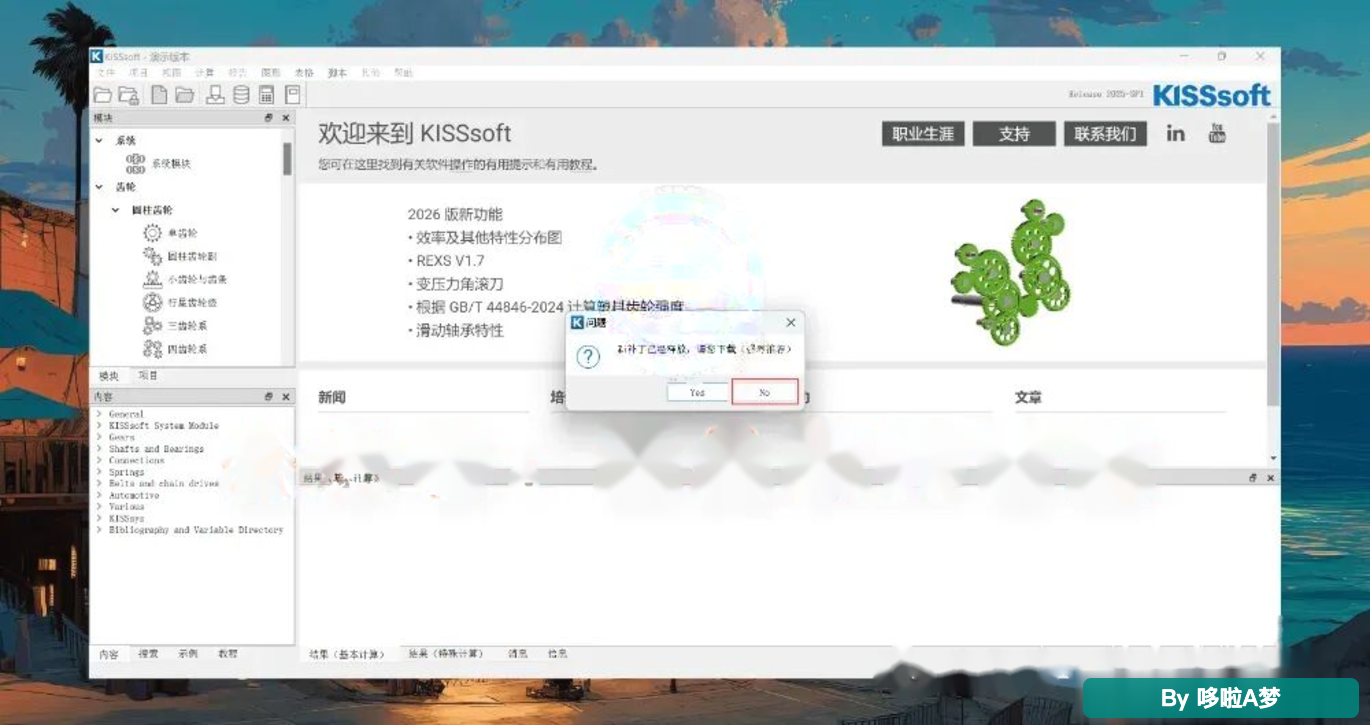Image resolution: width=1370 pixels, height=725 pixels.
Task: Click the 支持 button
Action: (1014, 134)
